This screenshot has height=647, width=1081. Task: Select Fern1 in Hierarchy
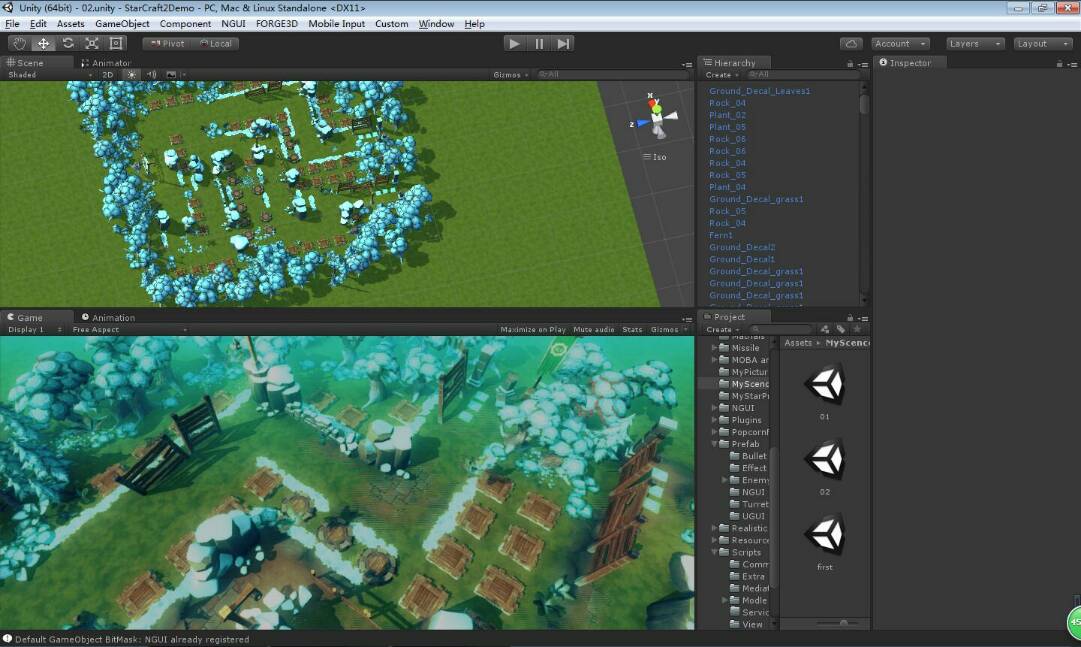coord(720,235)
